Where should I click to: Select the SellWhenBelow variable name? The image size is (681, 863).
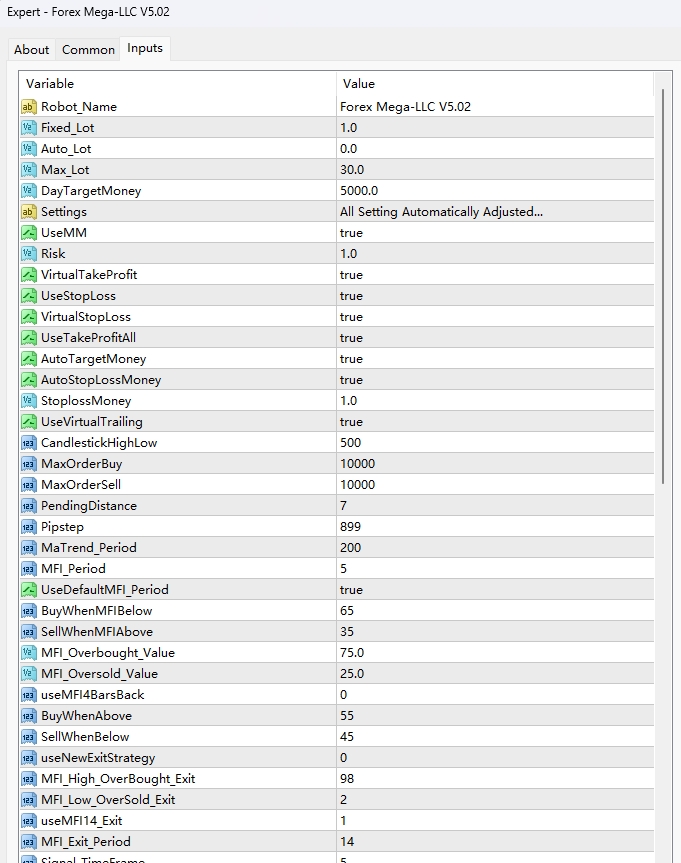pos(85,736)
